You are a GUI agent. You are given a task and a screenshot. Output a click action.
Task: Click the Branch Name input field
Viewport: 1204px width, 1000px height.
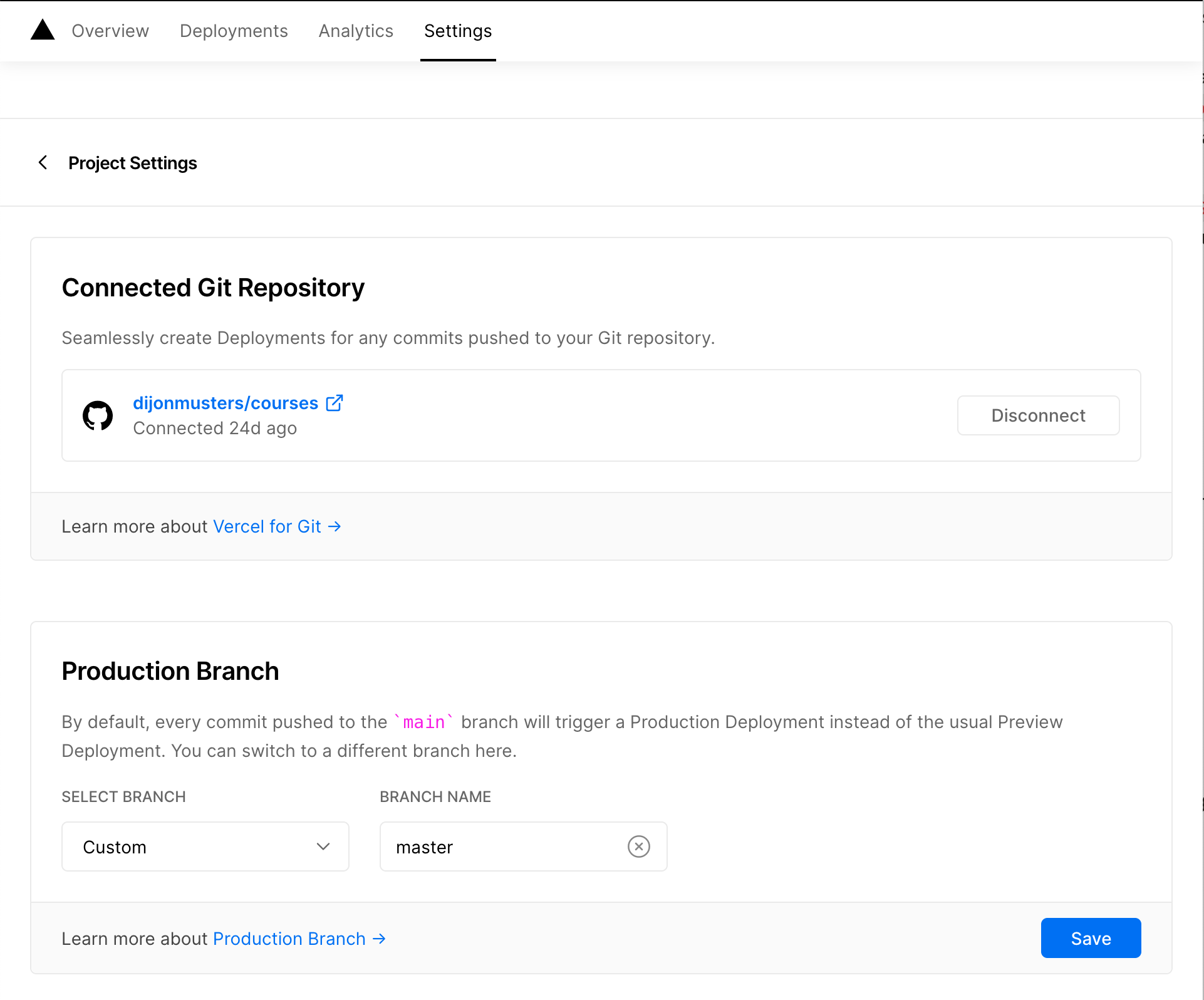click(523, 846)
